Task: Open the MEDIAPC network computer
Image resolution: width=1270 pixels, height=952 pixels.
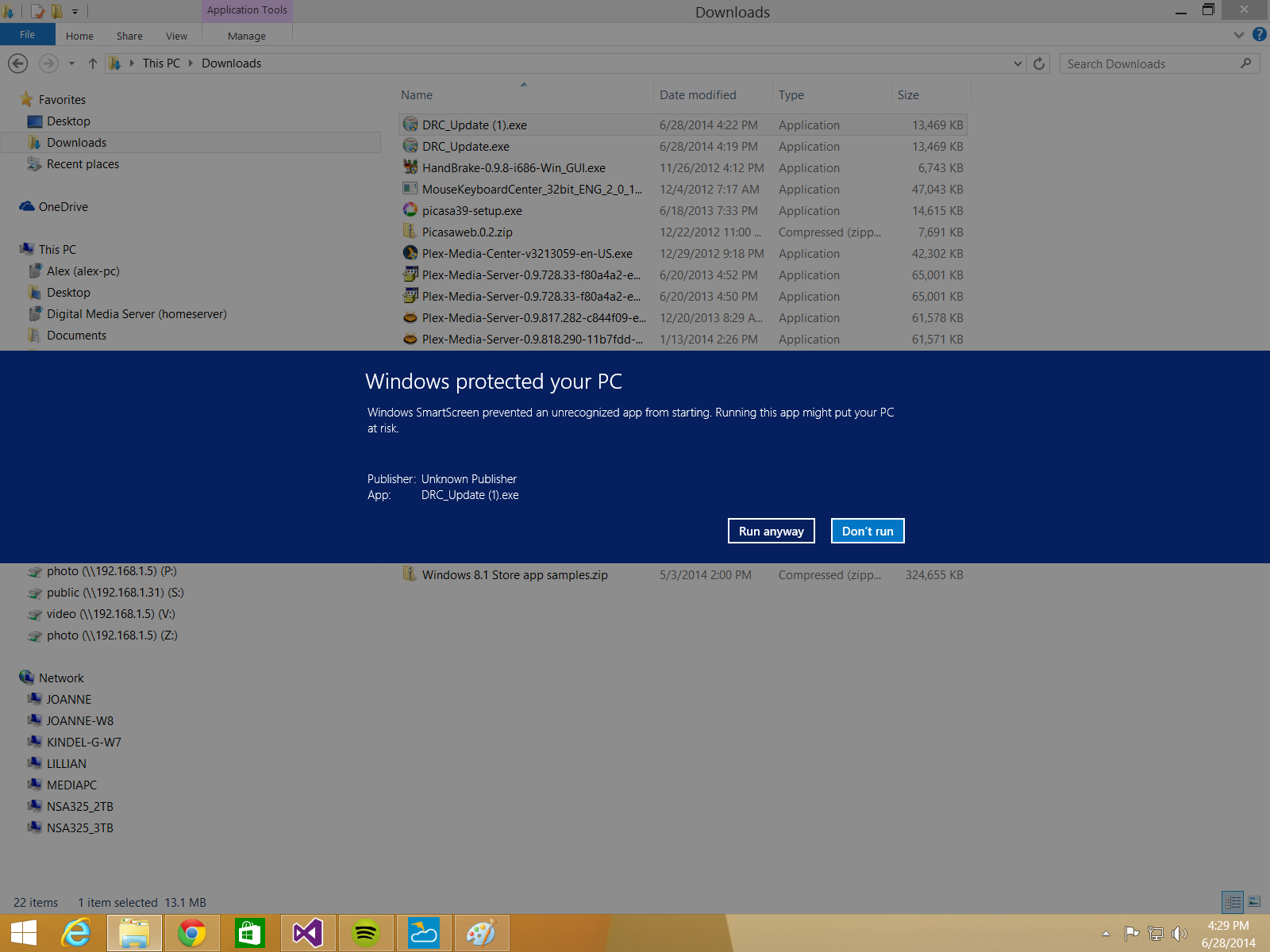Action: pos(71,785)
